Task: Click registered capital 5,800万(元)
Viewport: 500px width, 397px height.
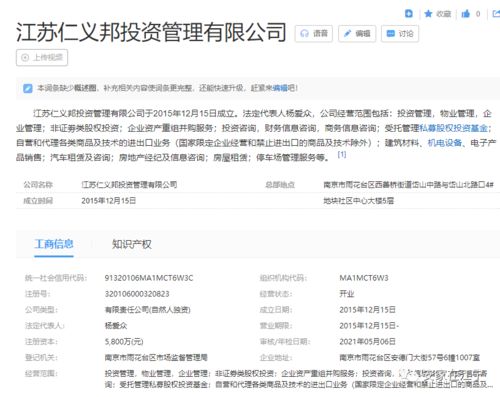Action: point(124,342)
